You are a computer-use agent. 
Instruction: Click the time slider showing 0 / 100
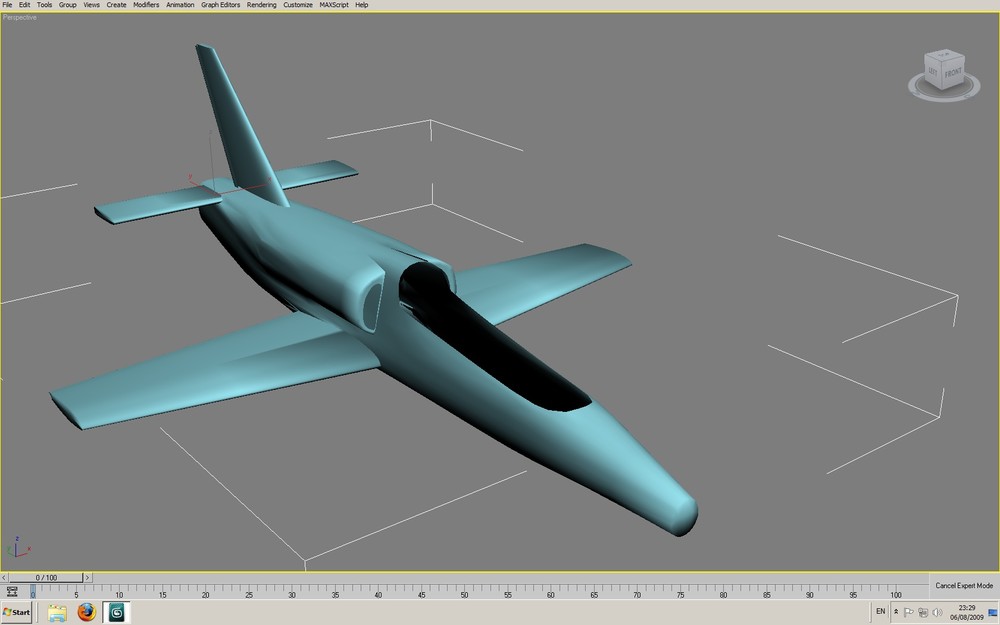coord(46,578)
